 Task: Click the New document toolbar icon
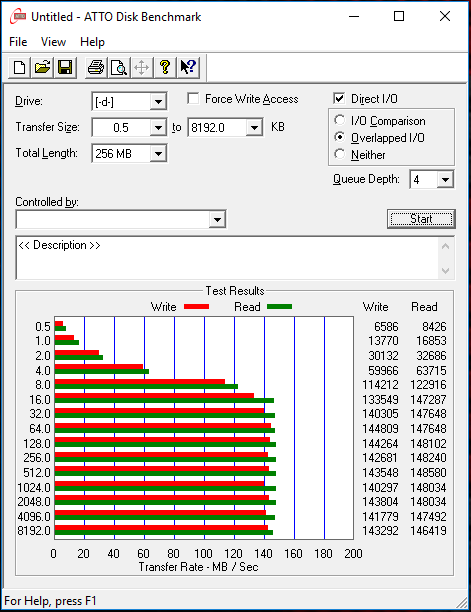(20, 68)
